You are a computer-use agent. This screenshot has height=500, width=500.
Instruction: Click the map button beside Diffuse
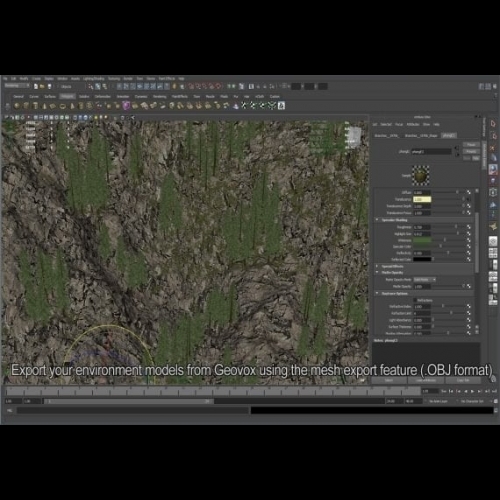click(469, 192)
